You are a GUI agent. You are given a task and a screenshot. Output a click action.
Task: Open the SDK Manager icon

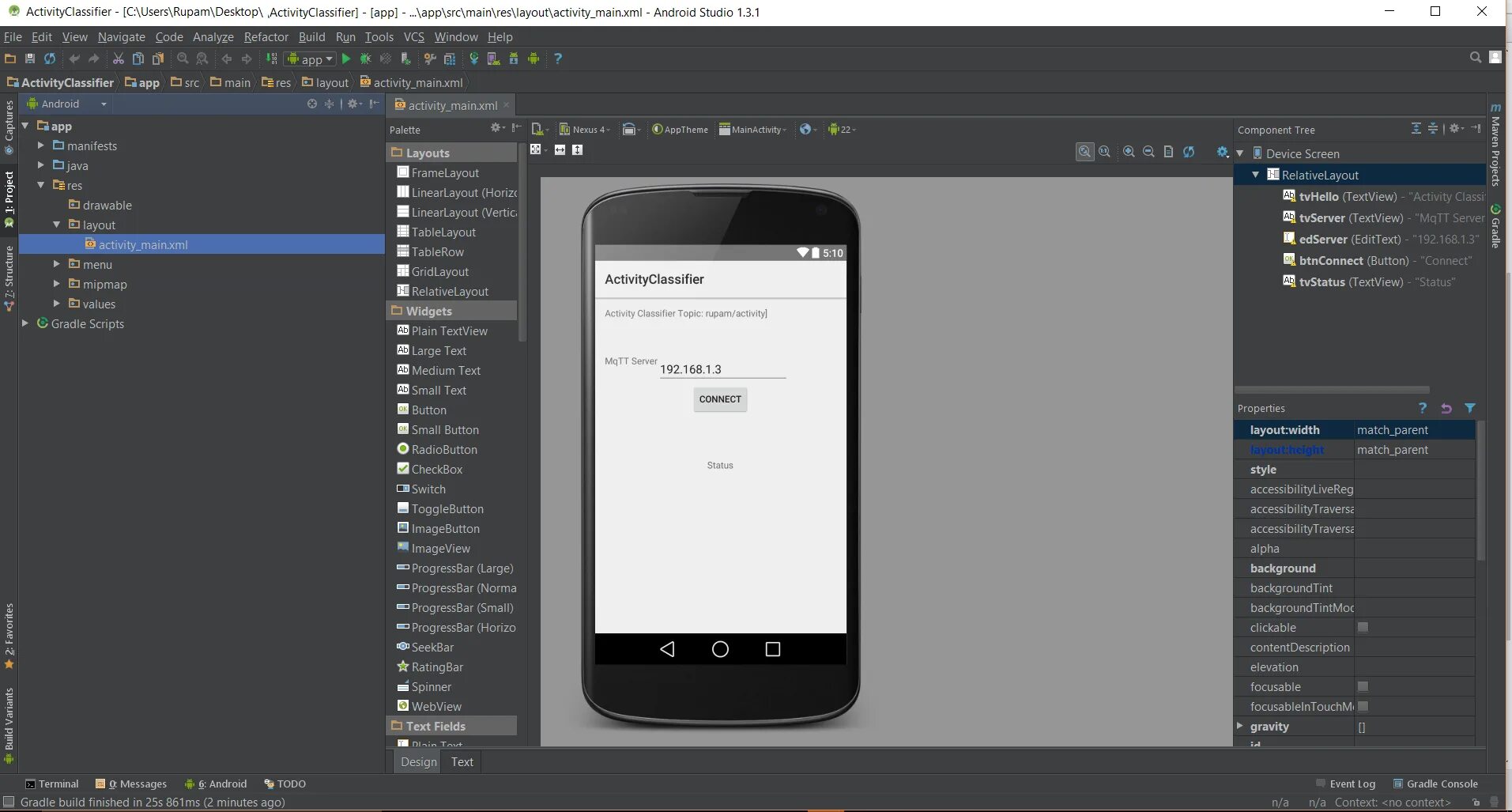[514, 59]
